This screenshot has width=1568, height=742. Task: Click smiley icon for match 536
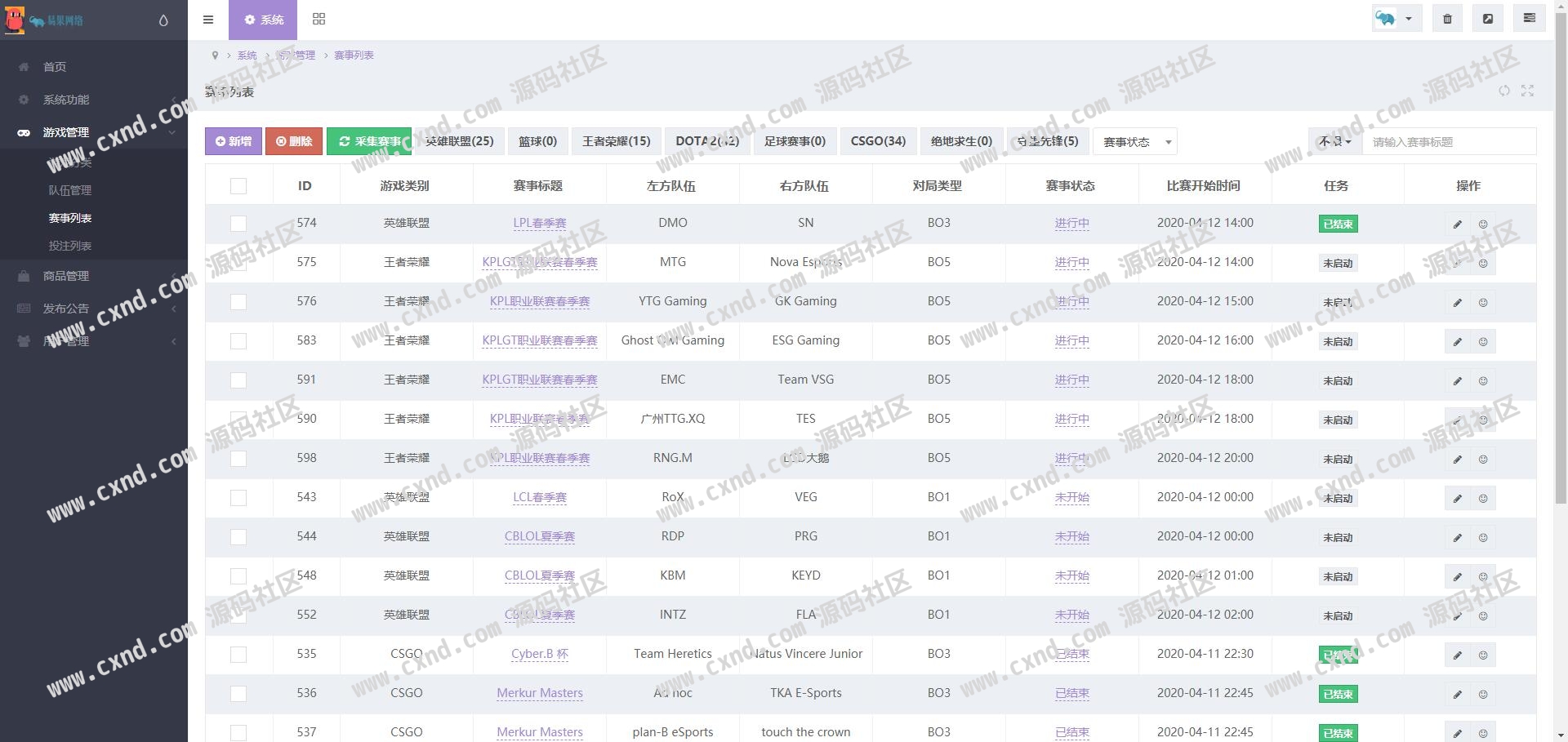(x=1483, y=694)
